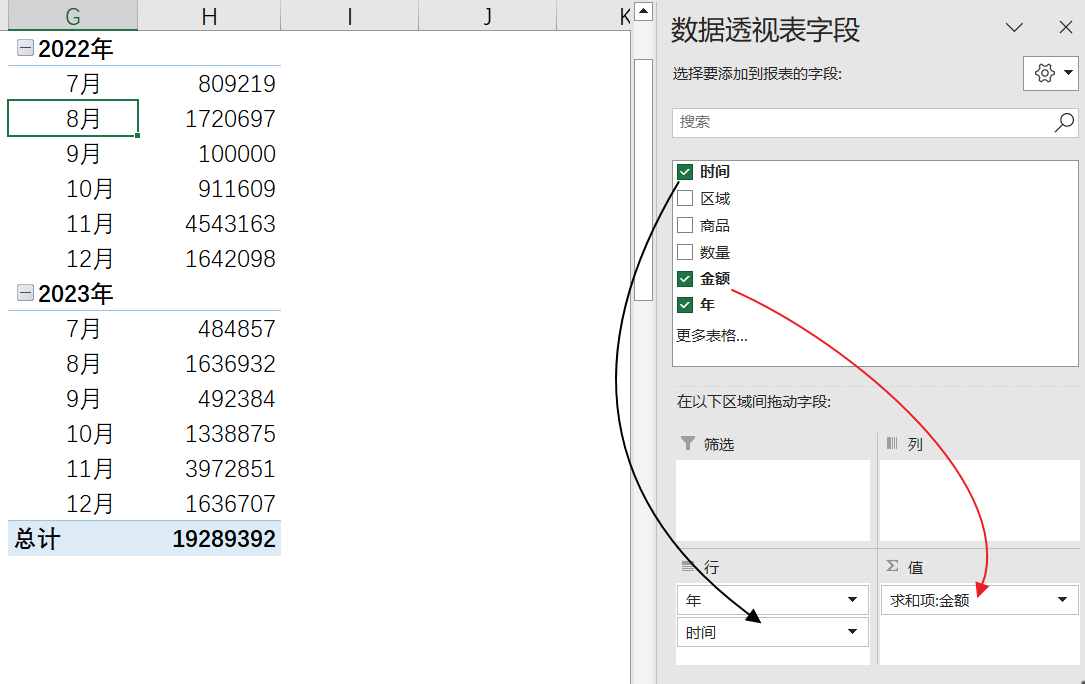Click the 区域 field name

coord(715,199)
